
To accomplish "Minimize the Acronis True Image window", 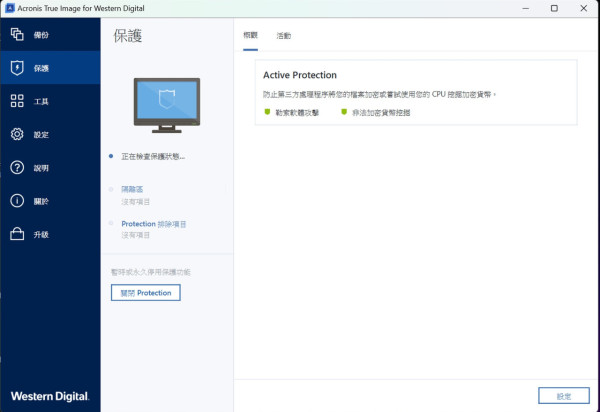I will [x=526, y=8].
